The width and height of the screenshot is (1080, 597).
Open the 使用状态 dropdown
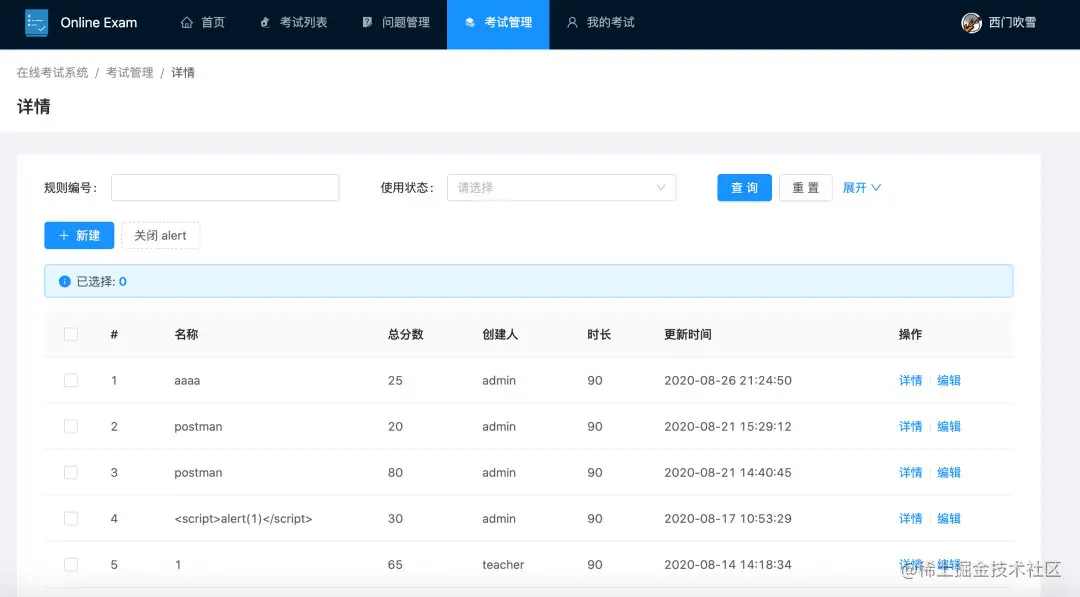pos(560,187)
